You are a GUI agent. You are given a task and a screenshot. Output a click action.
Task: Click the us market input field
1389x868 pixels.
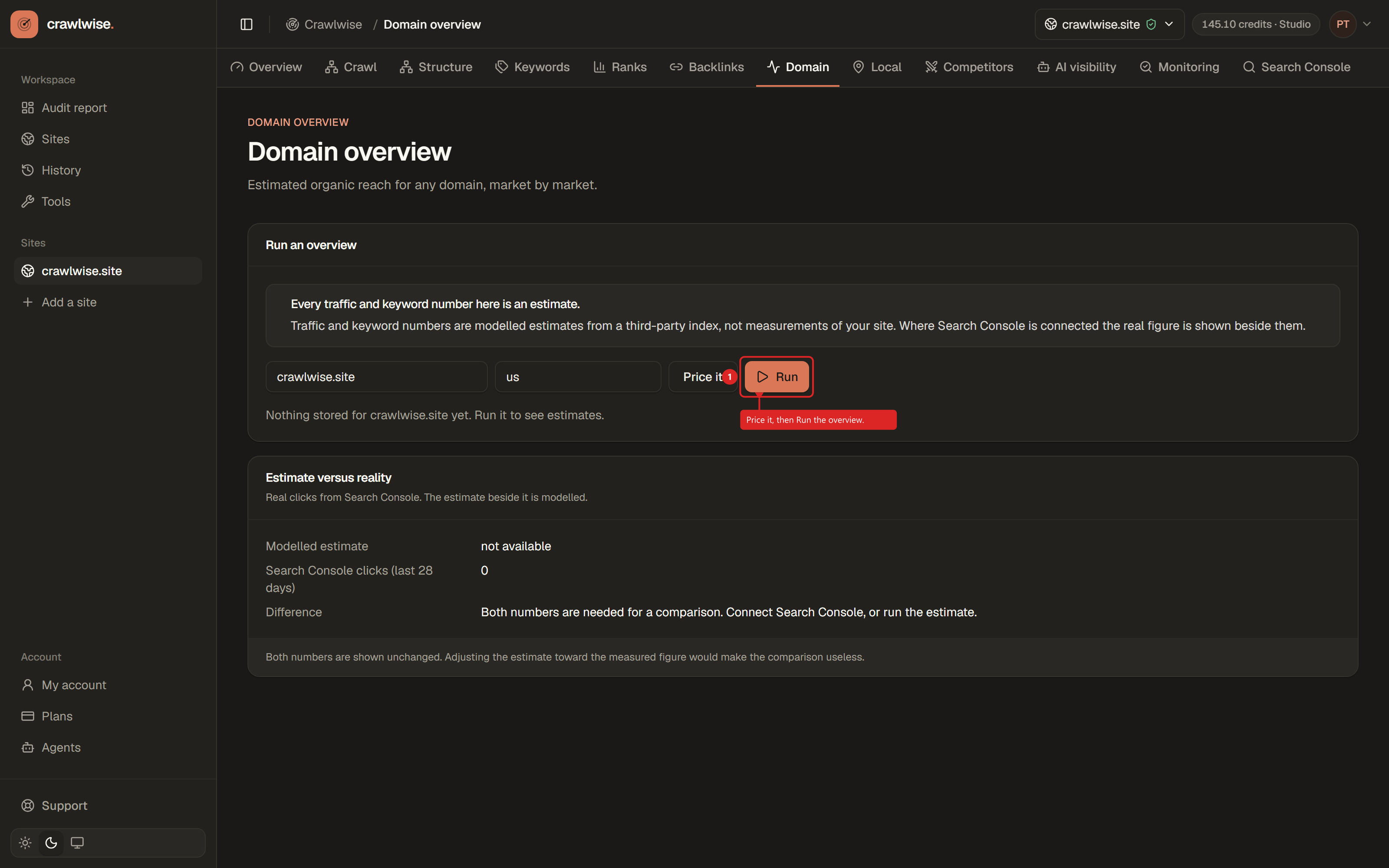click(x=578, y=377)
